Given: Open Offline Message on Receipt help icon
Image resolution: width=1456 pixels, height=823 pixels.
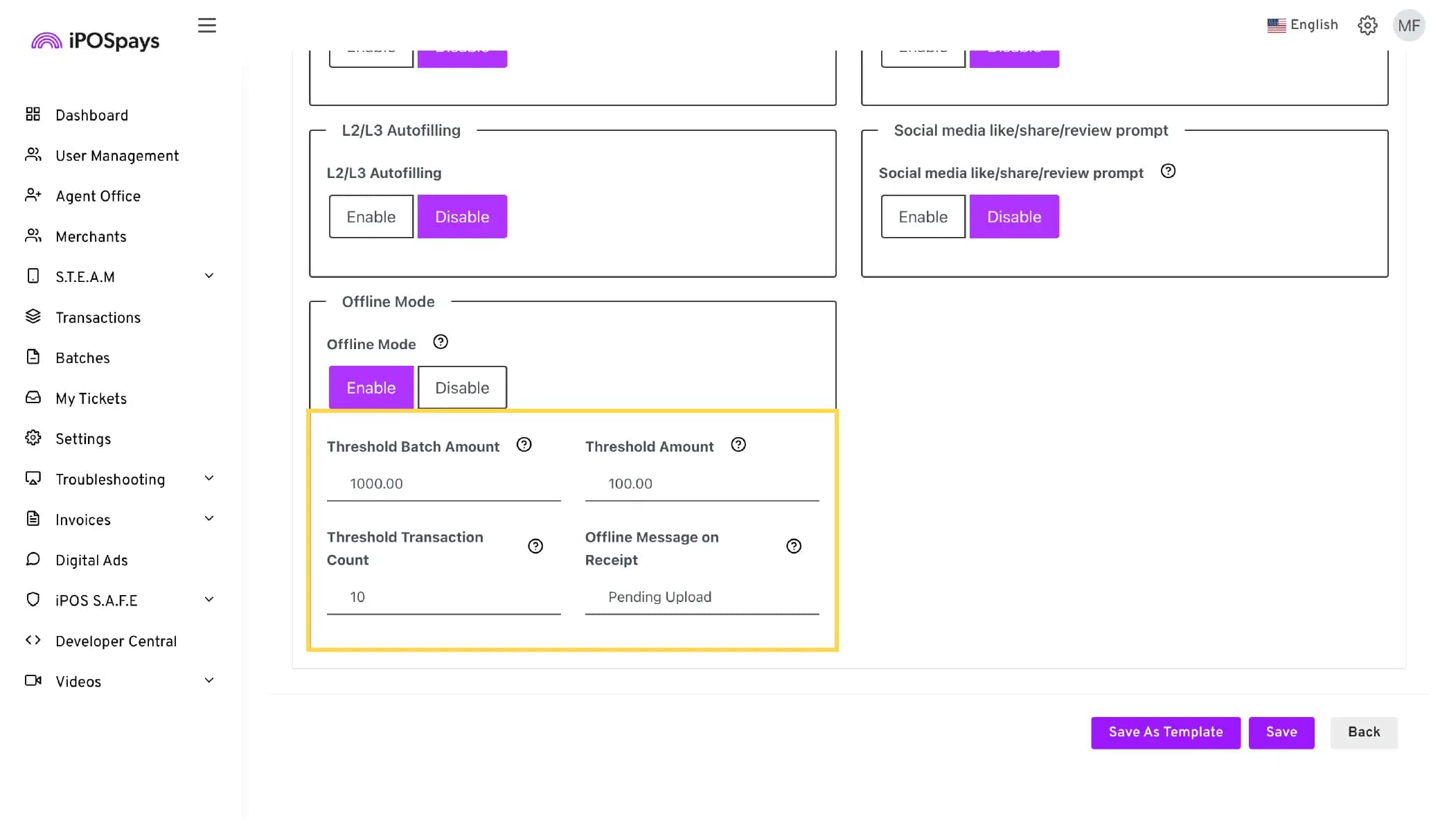Looking at the screenshot, I should click(x=794, y=547).
